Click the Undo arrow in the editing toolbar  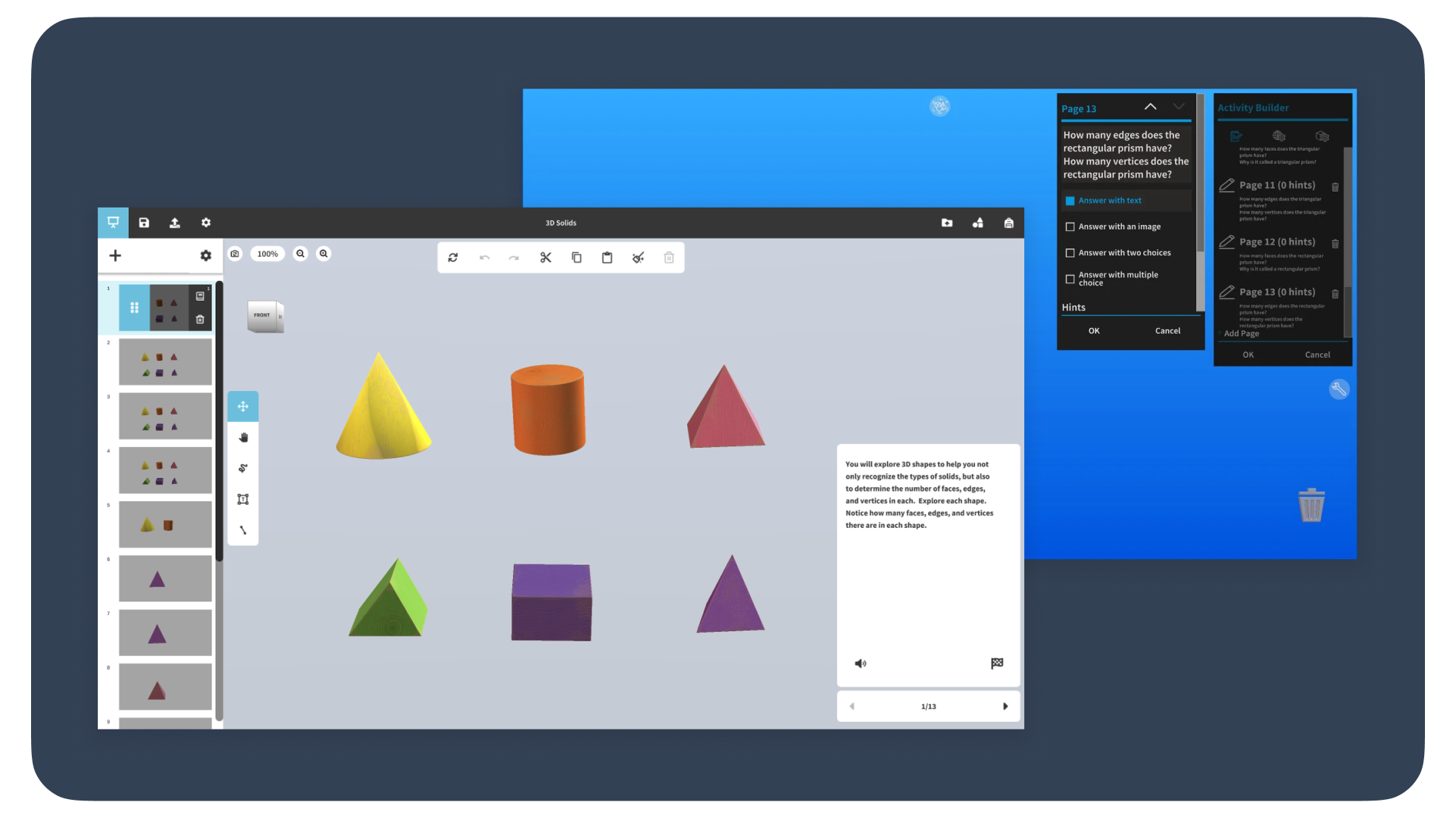[484, 258]
